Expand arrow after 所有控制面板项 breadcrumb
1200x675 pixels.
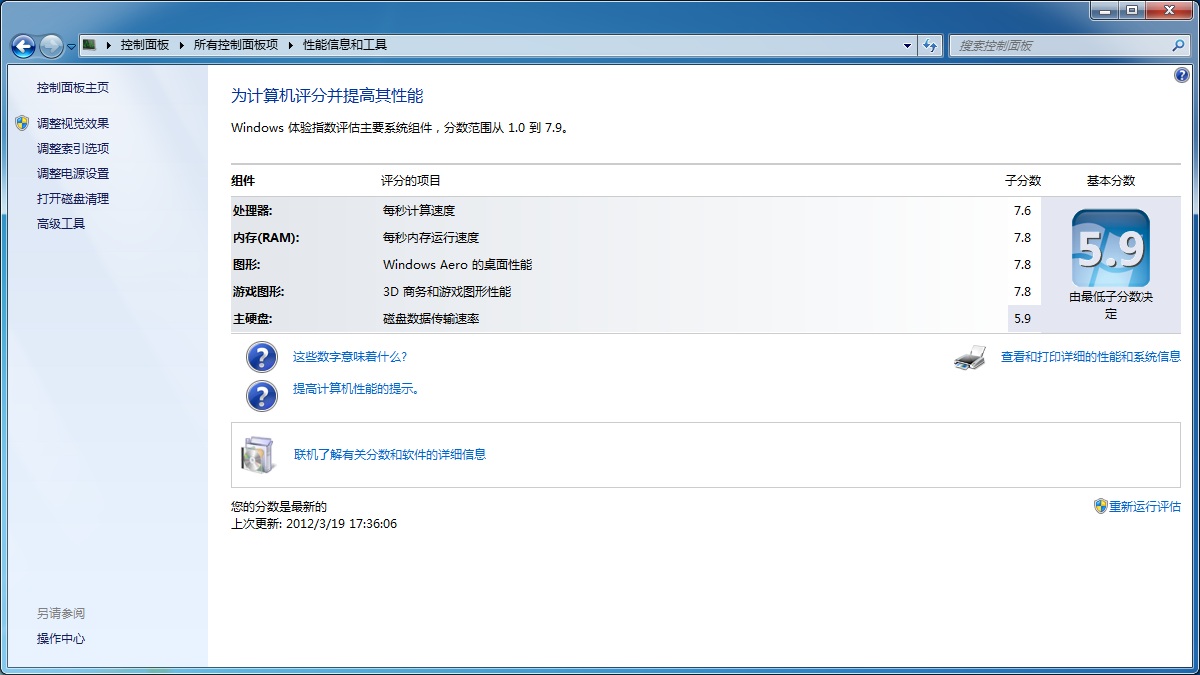point(291,45)
